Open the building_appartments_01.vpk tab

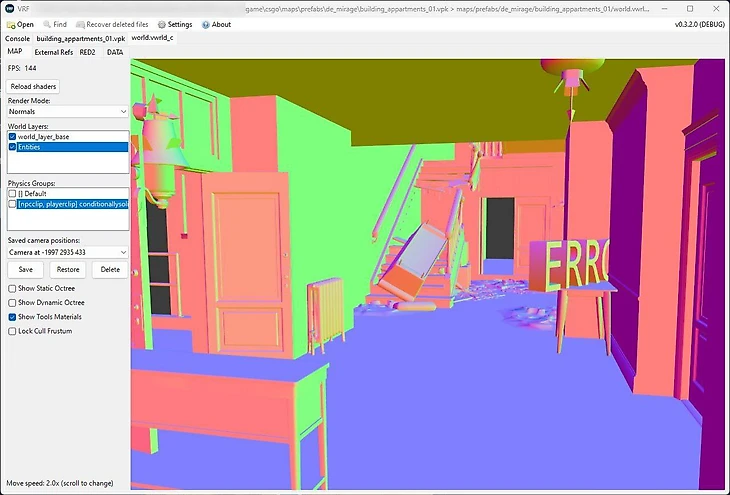click(x=81, y=38)
